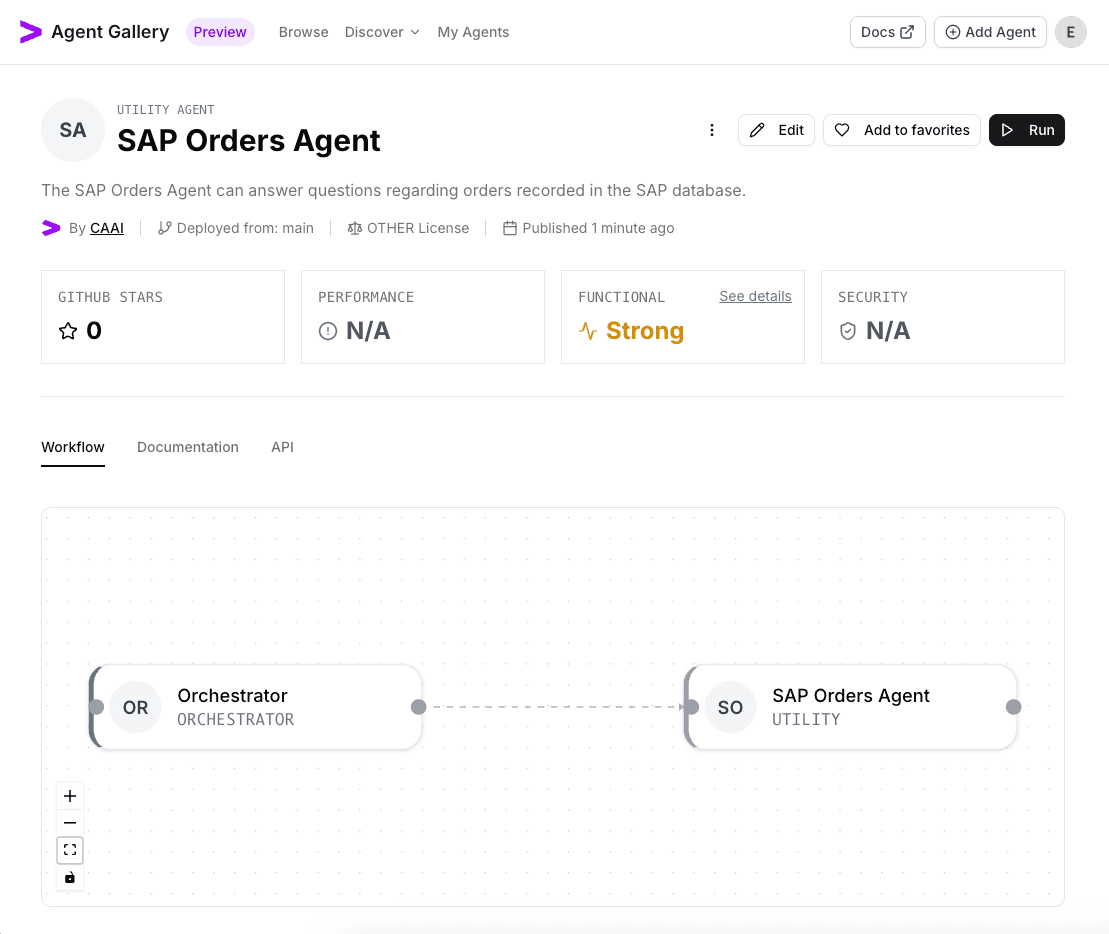Open the Discover dropdown menu

[x=382, y=32]
